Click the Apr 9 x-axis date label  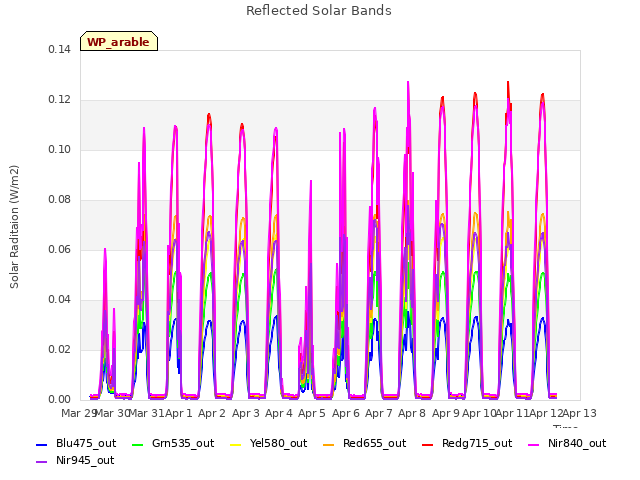[x=446, y=413]
